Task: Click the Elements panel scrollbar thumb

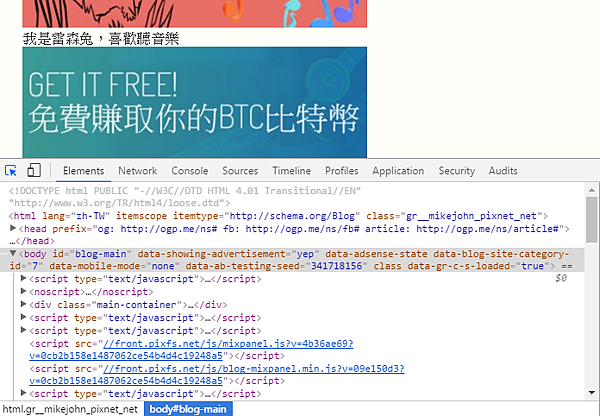Action: (592, 219)
